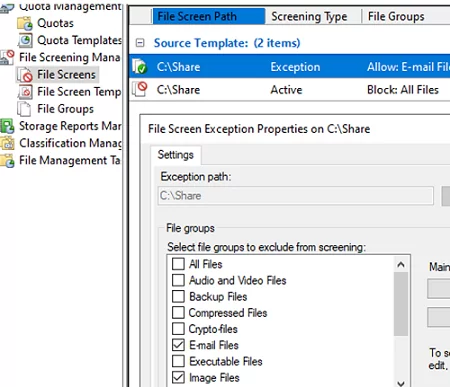The width and height of the screenshot is (450, 387).
Task: Click the Quotas folder icon
Action: pos(25,23)
